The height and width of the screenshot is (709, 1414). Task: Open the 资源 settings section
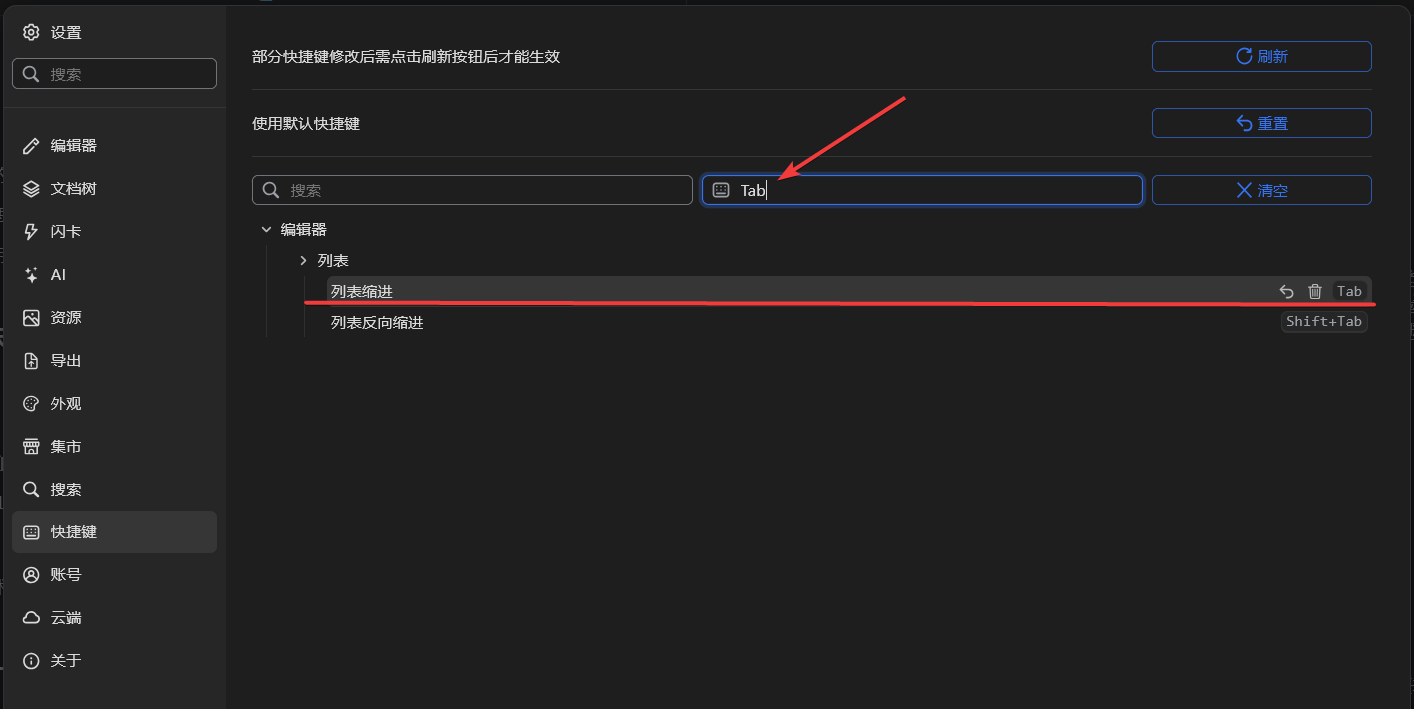(114, 317)
